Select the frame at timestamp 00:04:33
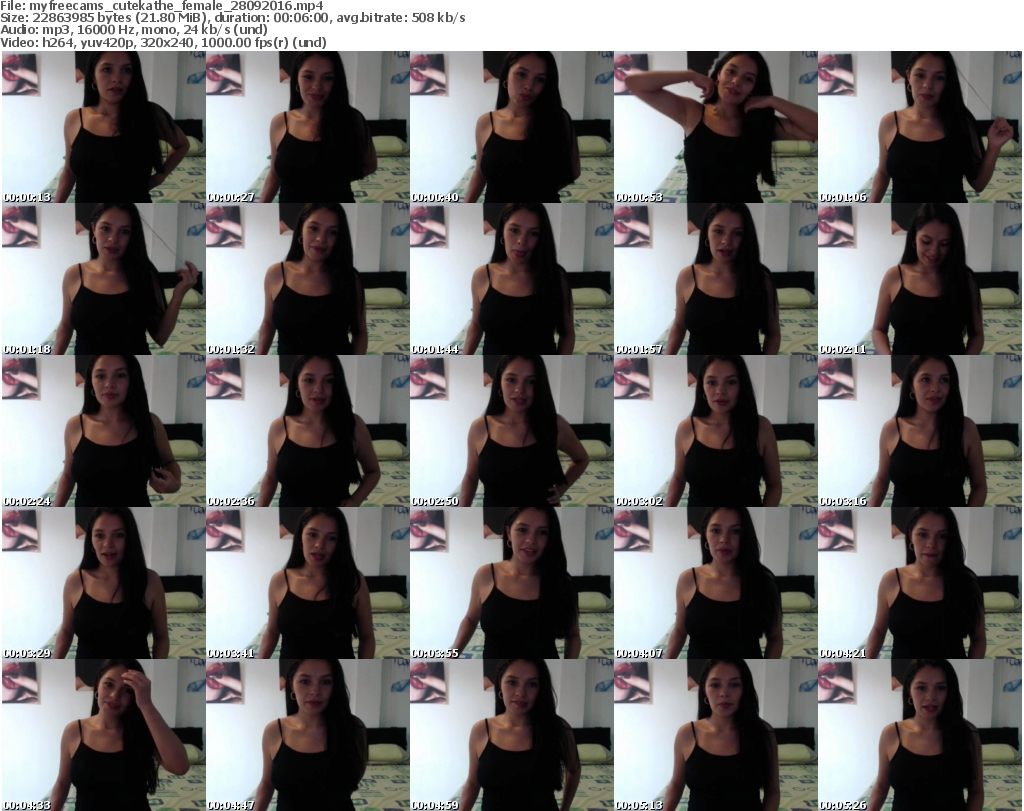 click(103, 735)
